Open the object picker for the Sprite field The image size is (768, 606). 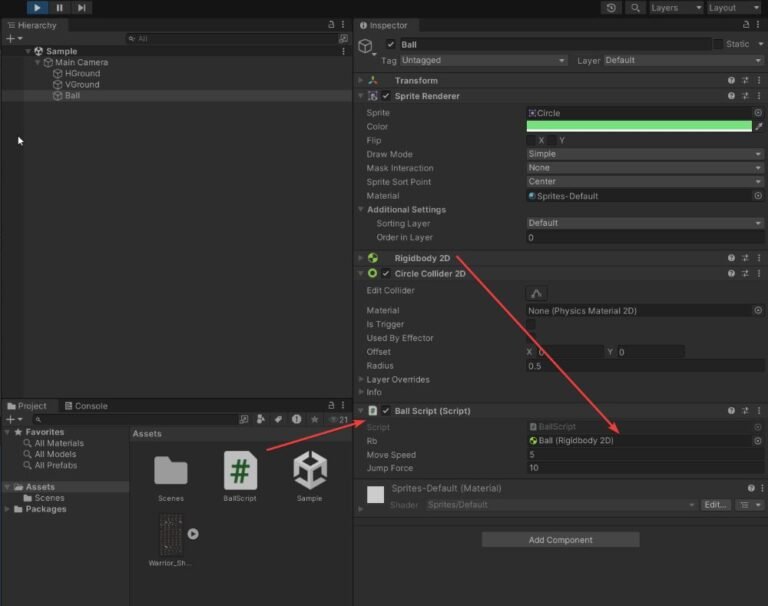click(758, 113)
